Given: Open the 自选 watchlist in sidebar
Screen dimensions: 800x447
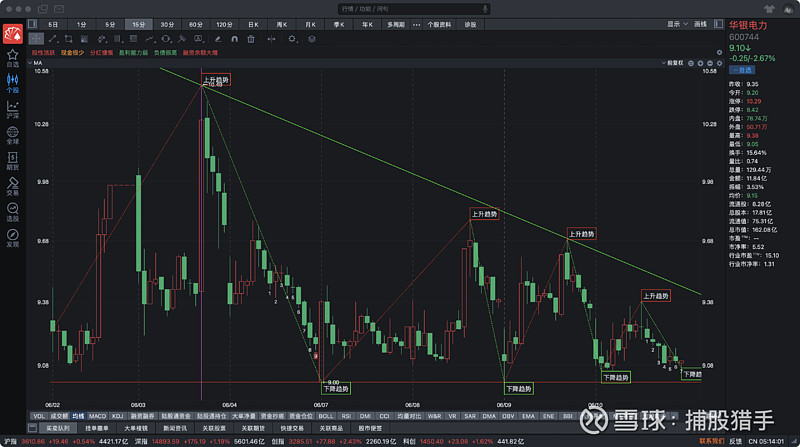Looking at the screenshot, I should pyautogui.click(x=13, y=58).
